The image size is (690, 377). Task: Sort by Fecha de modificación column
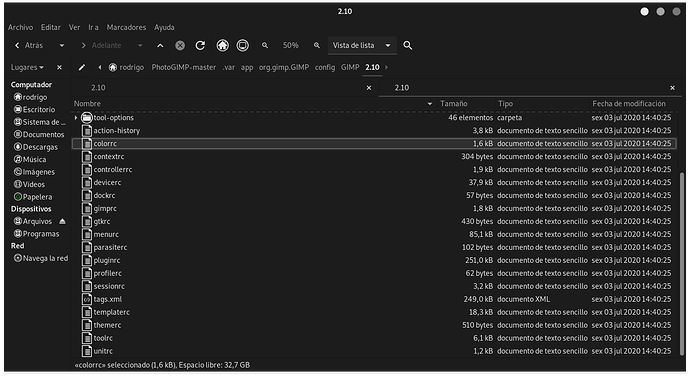[633, 104]
